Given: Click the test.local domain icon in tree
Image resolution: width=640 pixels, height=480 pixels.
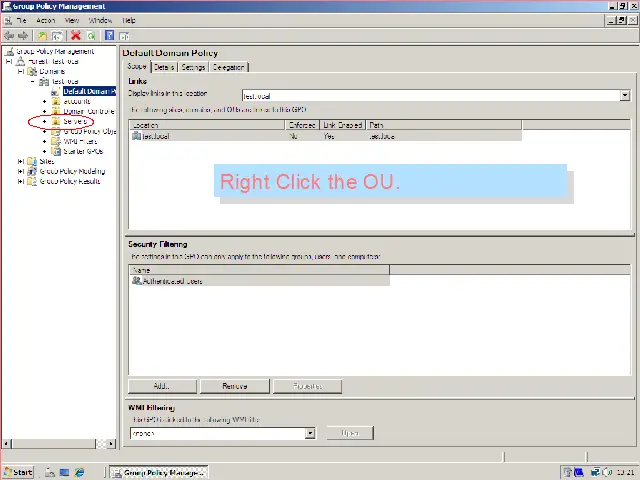Looking at the screenshot, I should [x=44, y=82].
